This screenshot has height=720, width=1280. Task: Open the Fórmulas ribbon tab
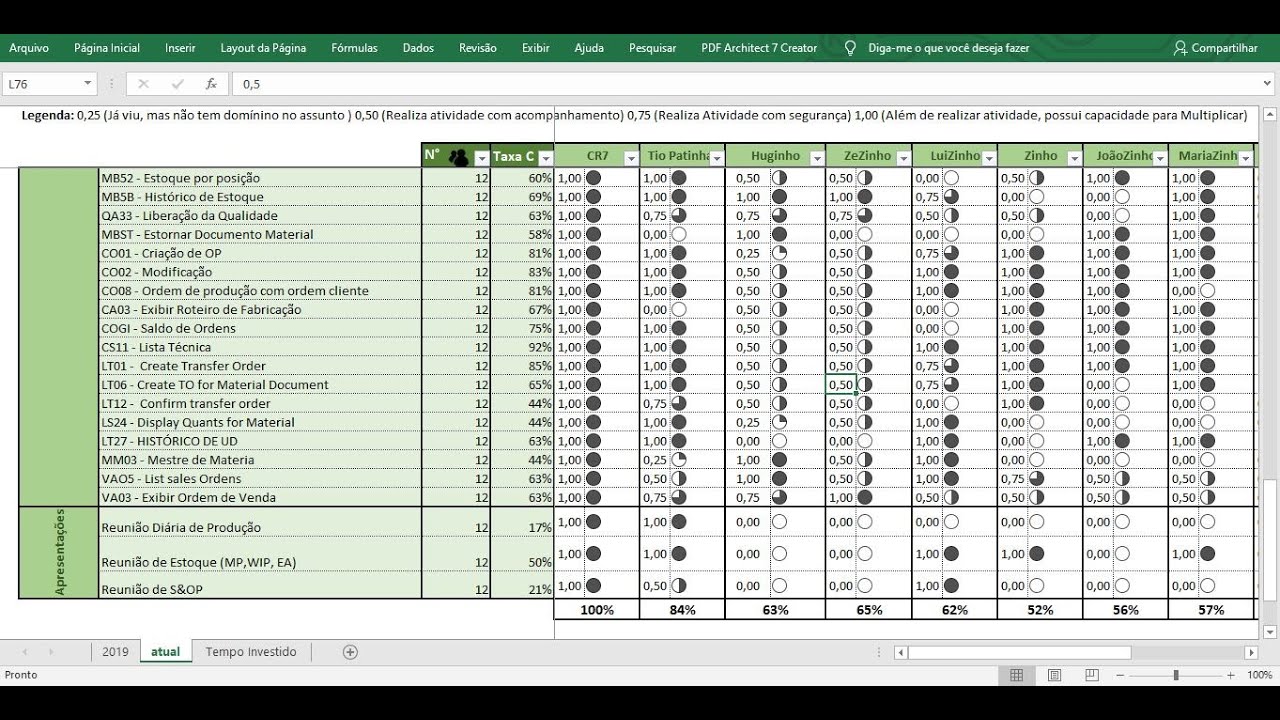(354, 48)
